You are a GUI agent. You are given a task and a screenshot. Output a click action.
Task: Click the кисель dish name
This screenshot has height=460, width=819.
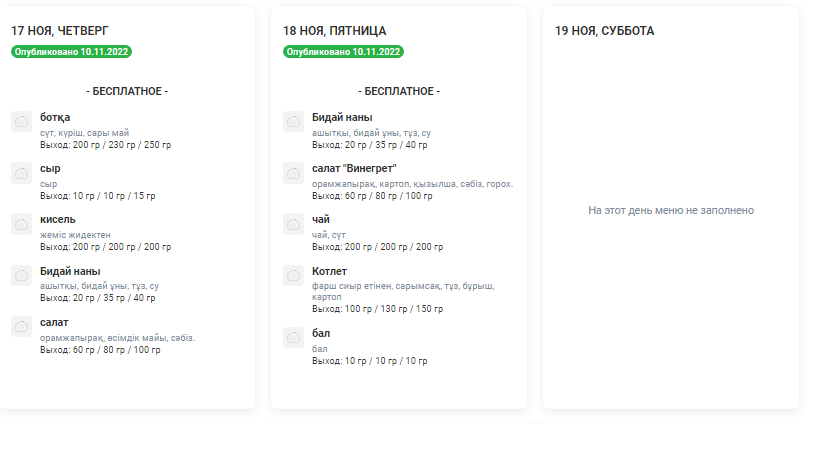57,219
